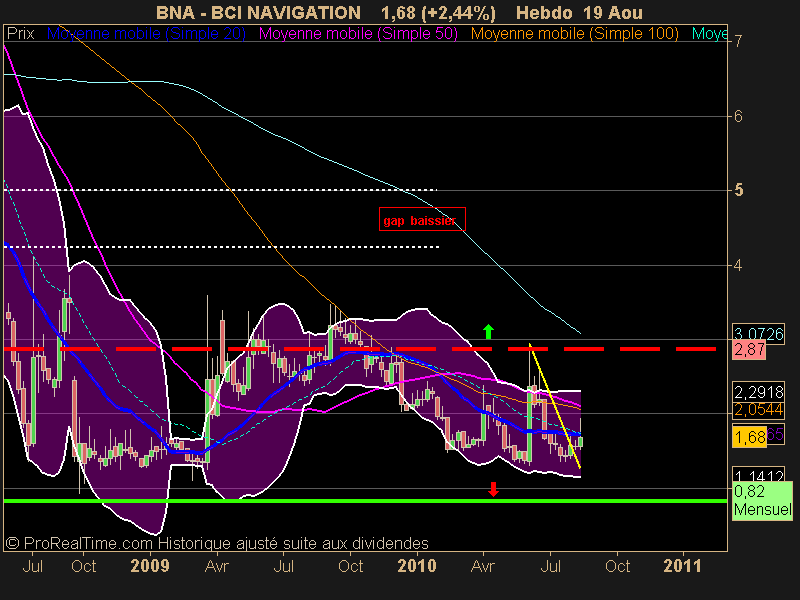
Task: Click the green up arrow marker
Action: coord(488,332)
